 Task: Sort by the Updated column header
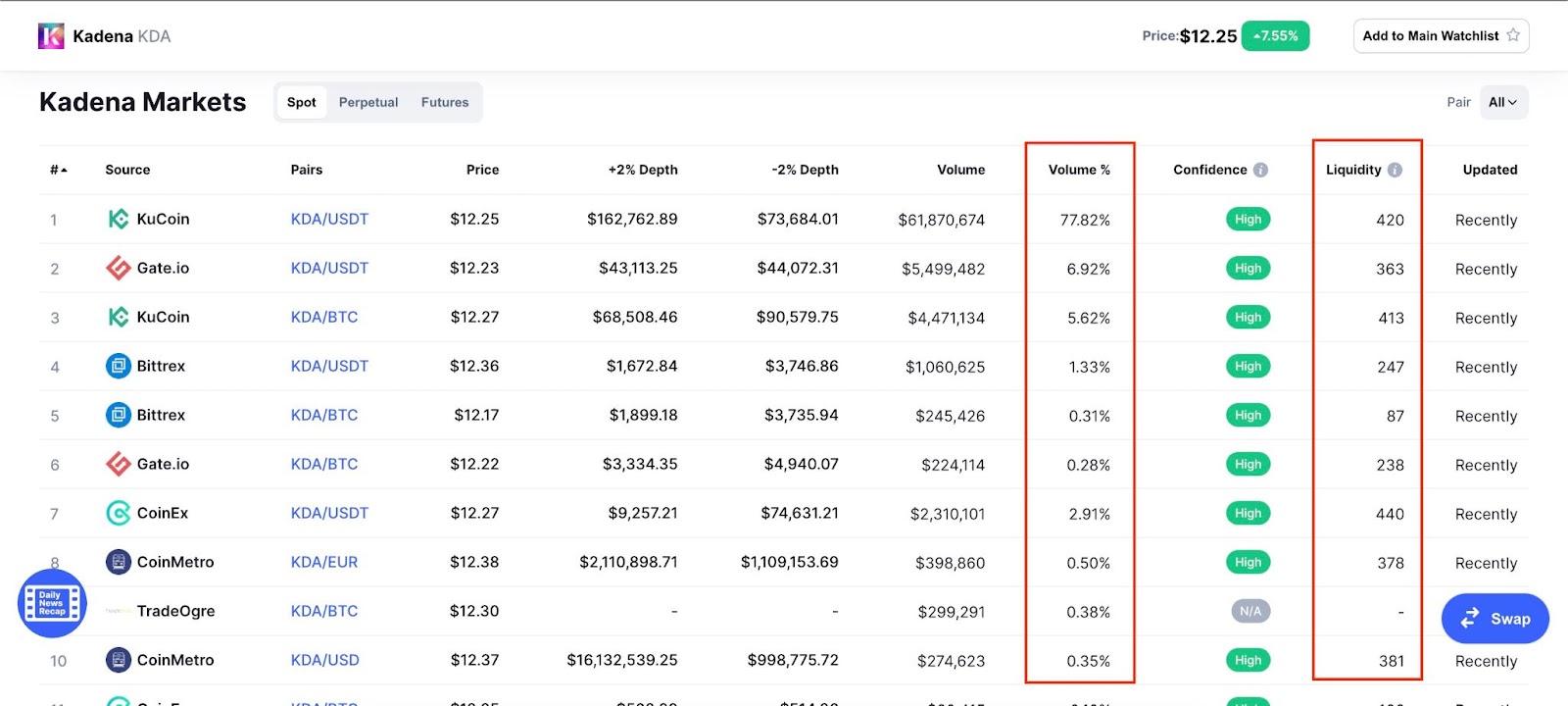coord(1490,170)
